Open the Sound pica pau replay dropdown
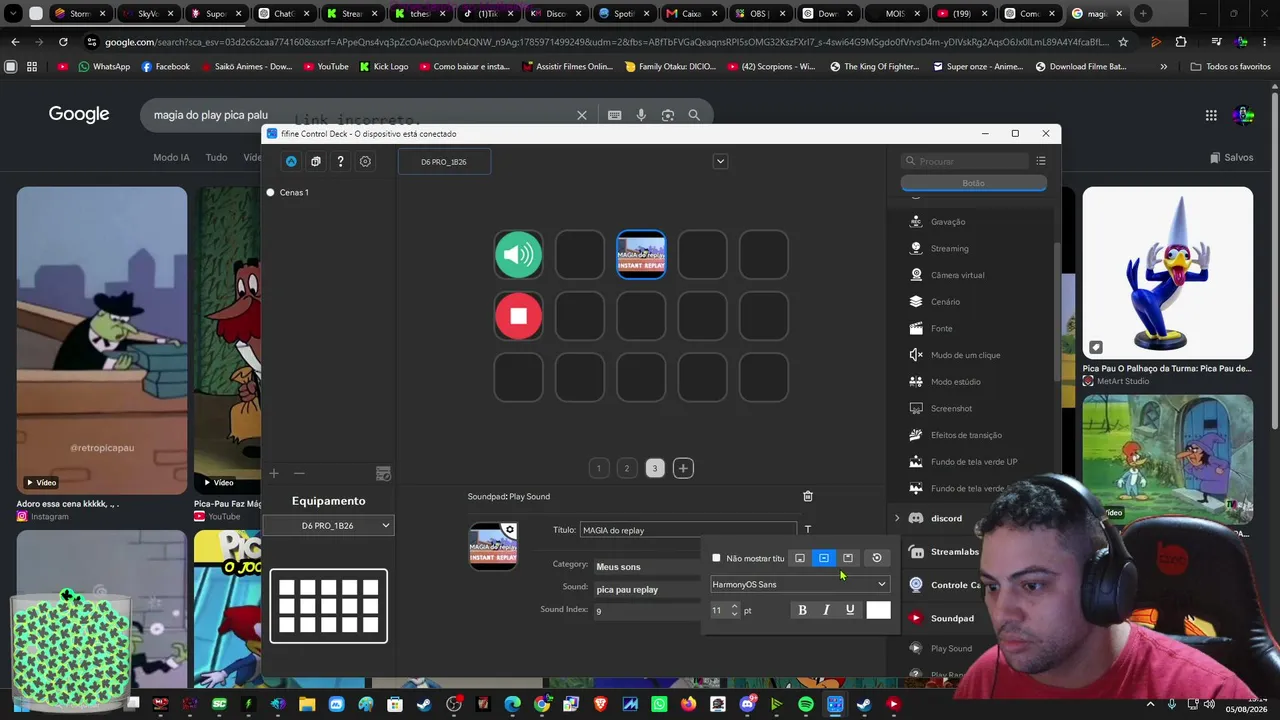Viewport: 1280px width, 720px height. pos(645,589)
